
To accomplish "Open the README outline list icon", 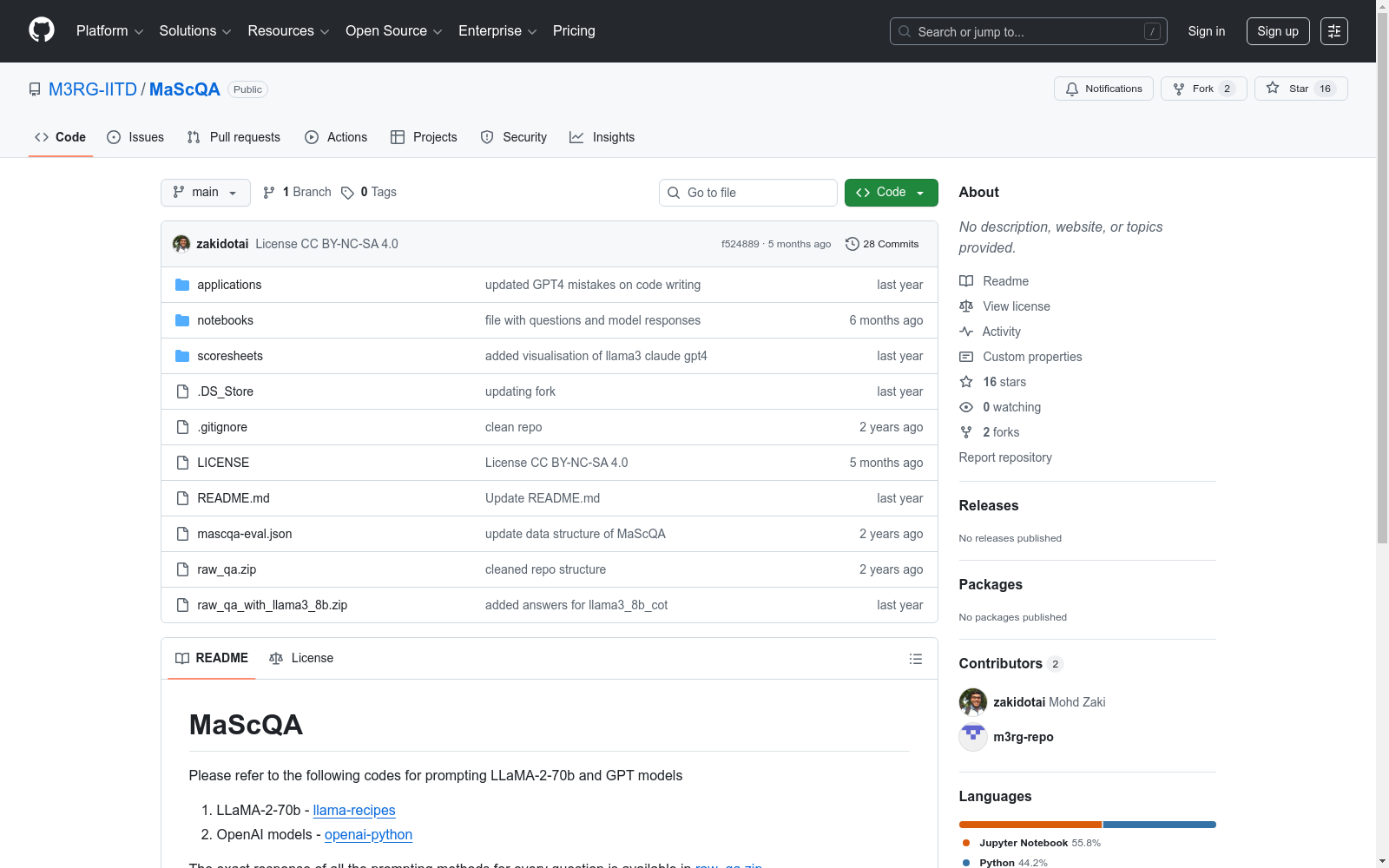I will coord(915,659).
